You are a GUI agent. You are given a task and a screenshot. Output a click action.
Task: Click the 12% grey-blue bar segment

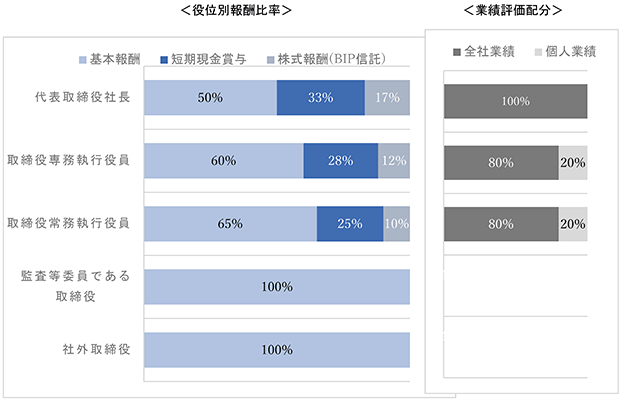point(394,161)
